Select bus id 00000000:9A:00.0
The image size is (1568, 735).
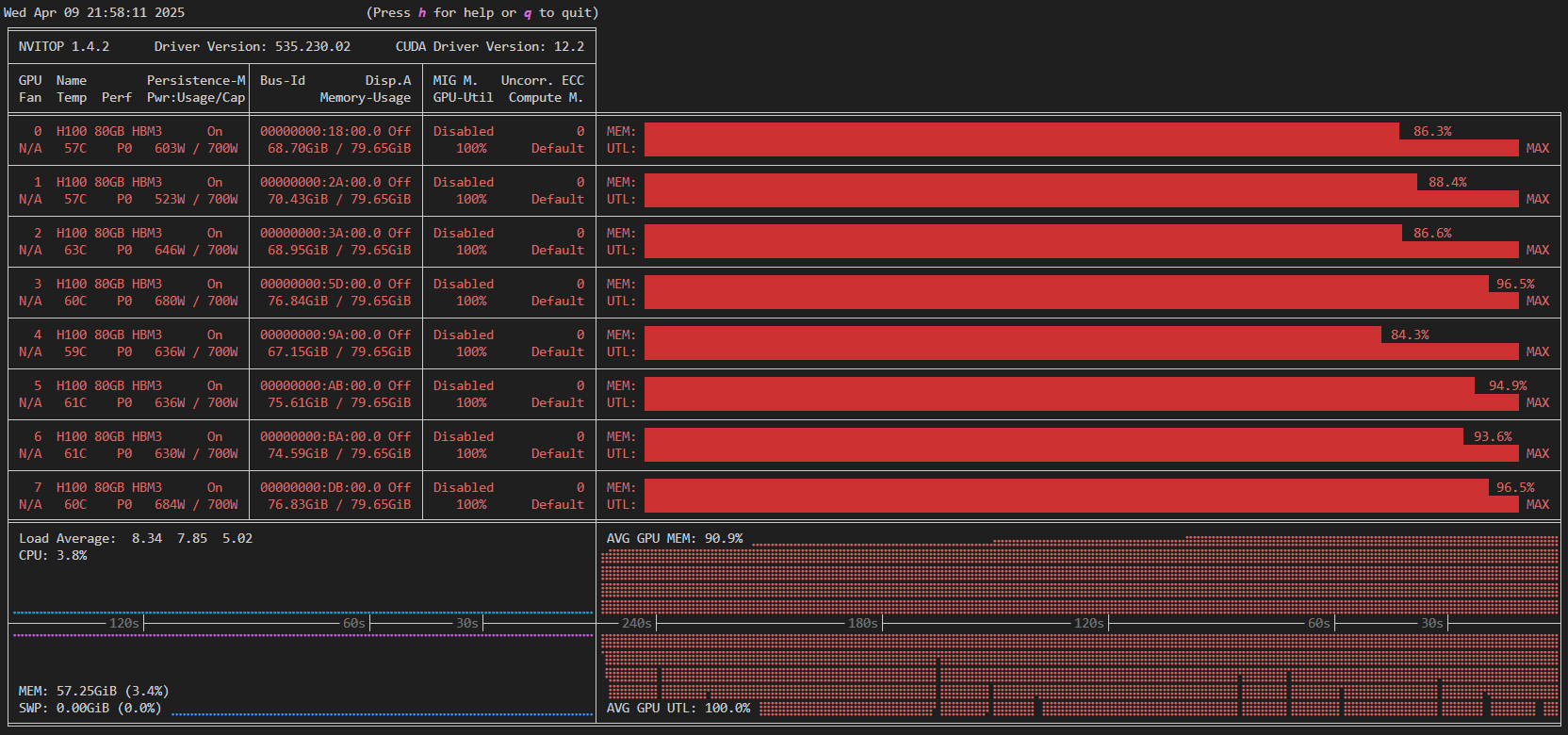pos(320,335)
